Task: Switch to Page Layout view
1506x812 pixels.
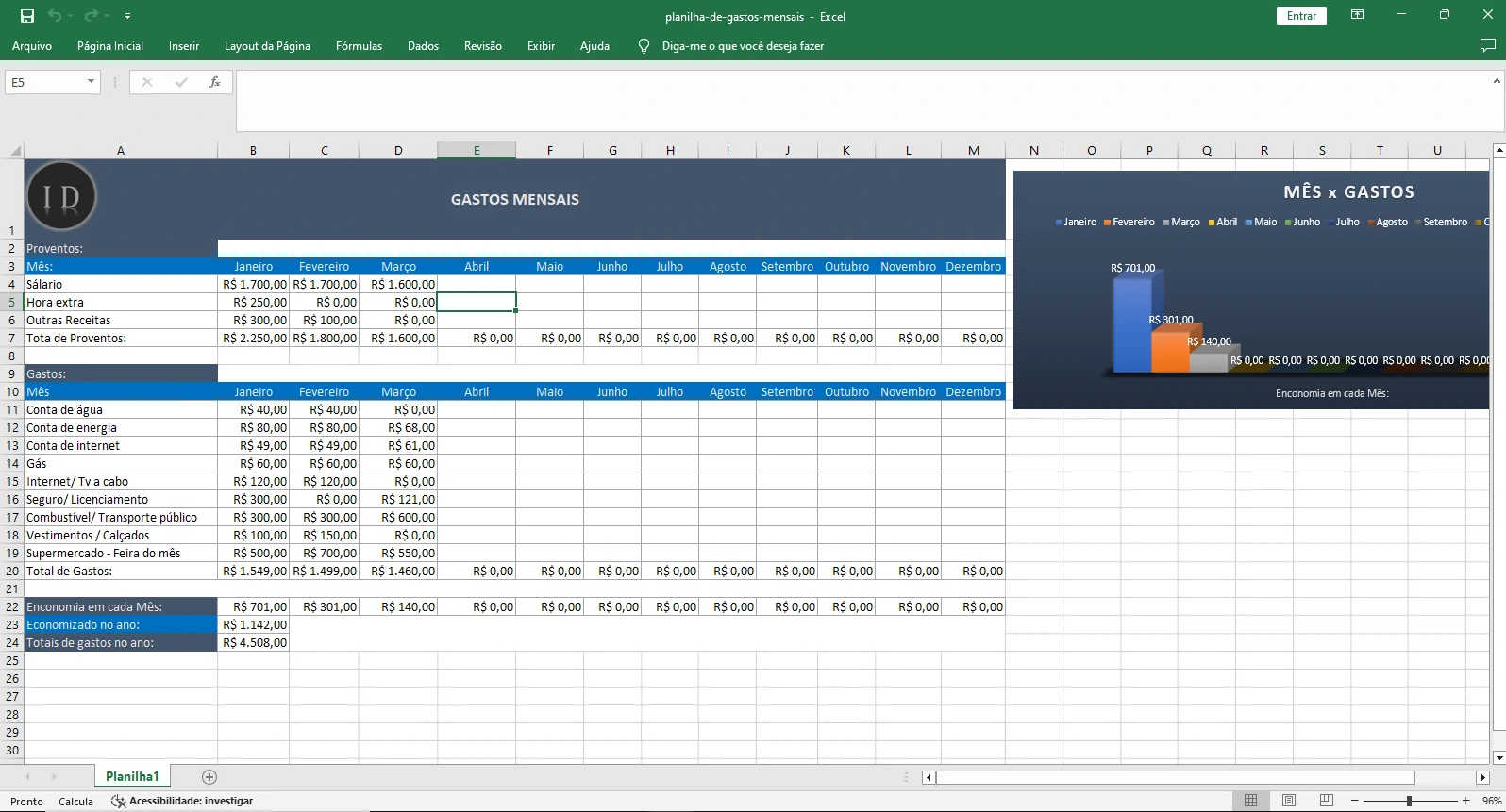Action: tap(1288, 801)
